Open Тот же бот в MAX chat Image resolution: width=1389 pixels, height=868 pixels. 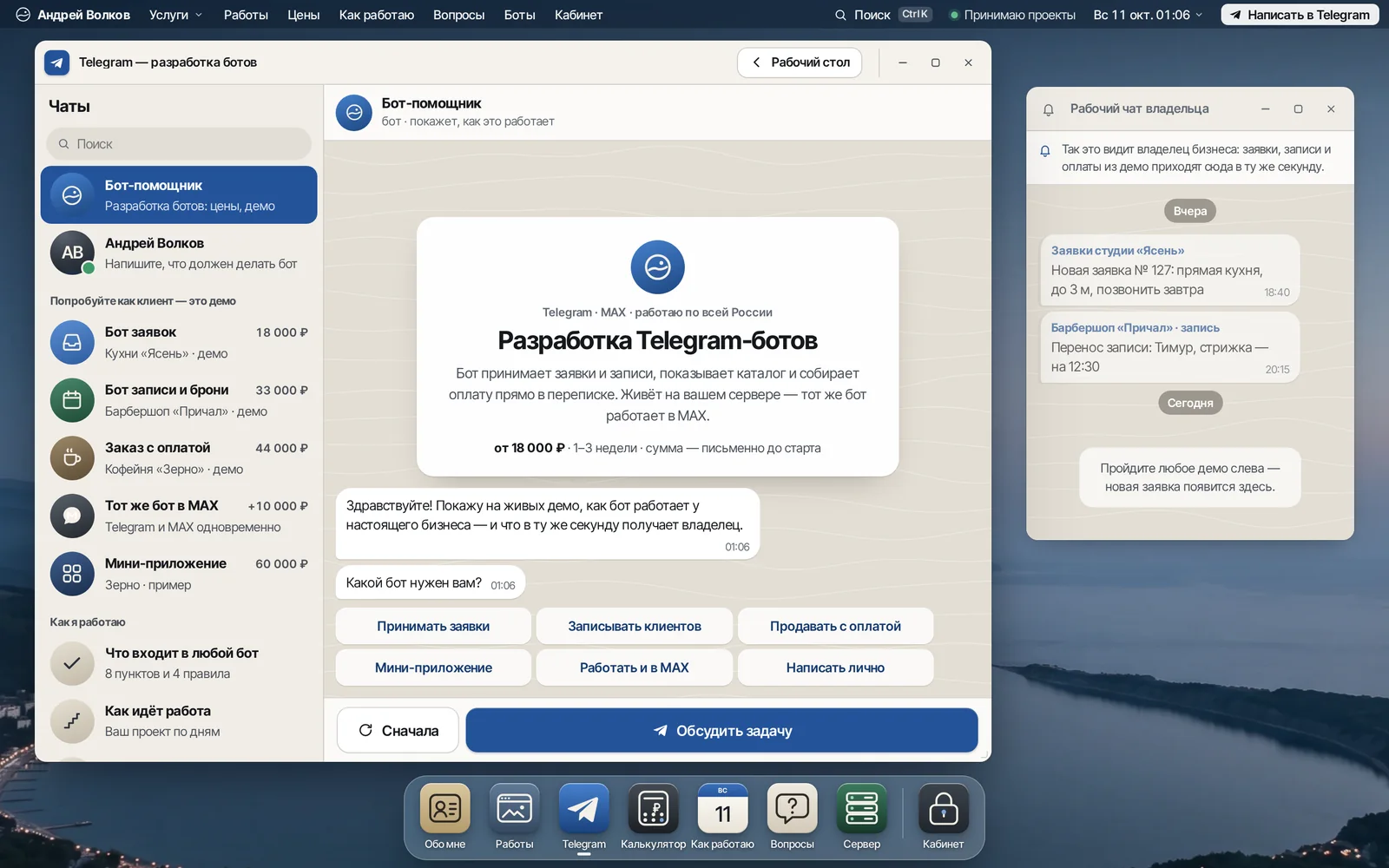tap(179, 516)
